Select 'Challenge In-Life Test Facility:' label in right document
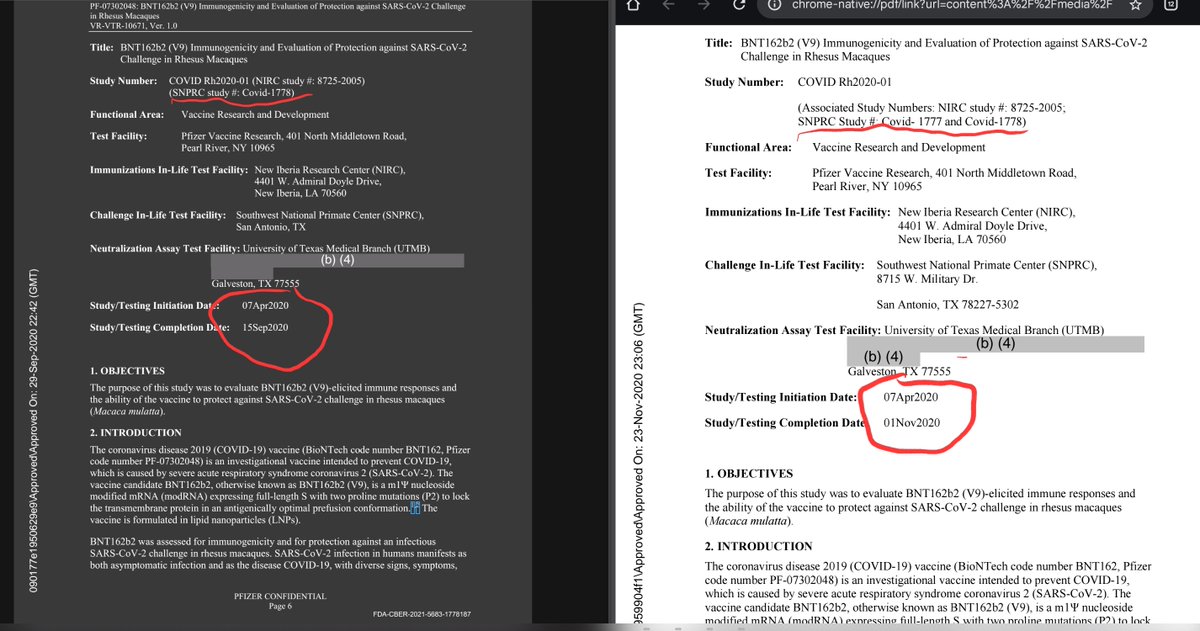 [785, 265]
